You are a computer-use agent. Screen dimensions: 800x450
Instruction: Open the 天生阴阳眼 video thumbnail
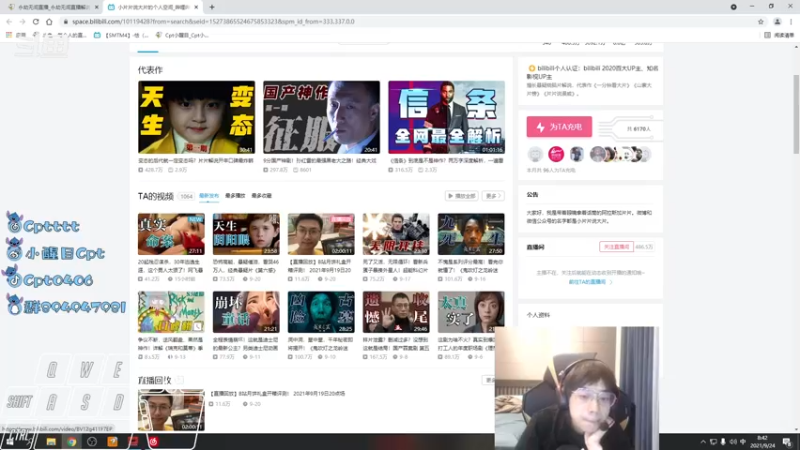(246, 234)
